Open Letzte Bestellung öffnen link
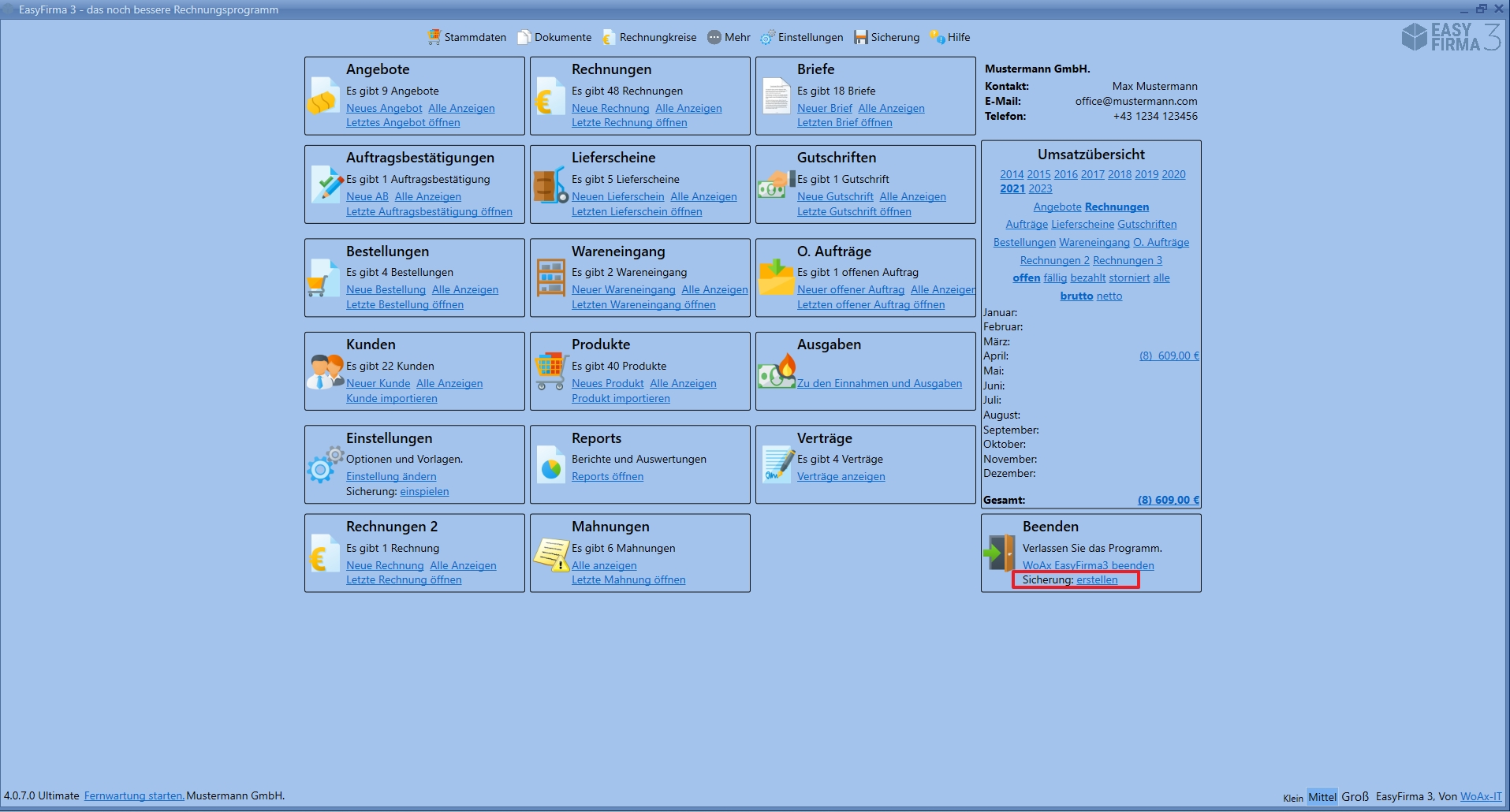Viewport: 1510px width, 812px height. point(405,304)
